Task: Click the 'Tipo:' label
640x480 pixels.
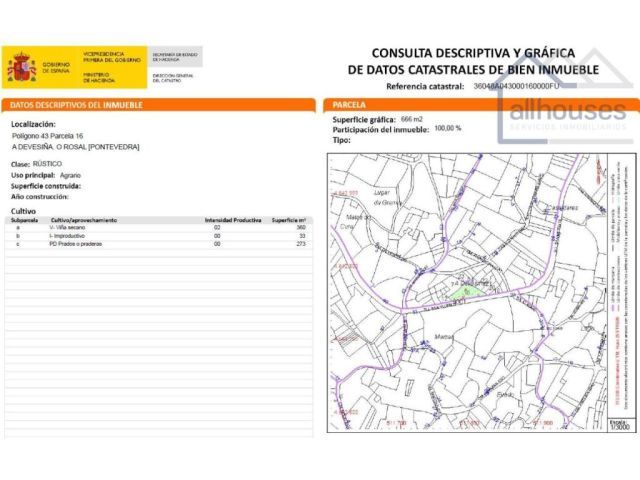Action: click(342, 140)
